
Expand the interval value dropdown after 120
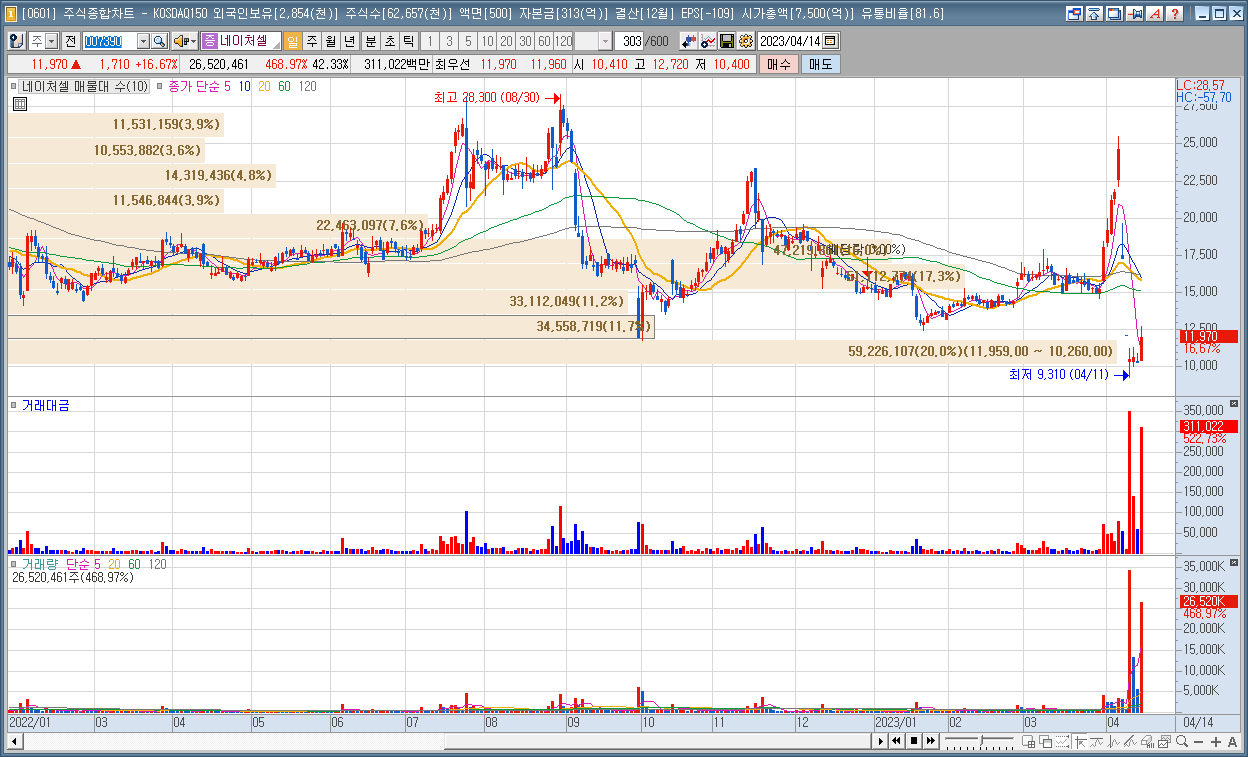(606, 41)
